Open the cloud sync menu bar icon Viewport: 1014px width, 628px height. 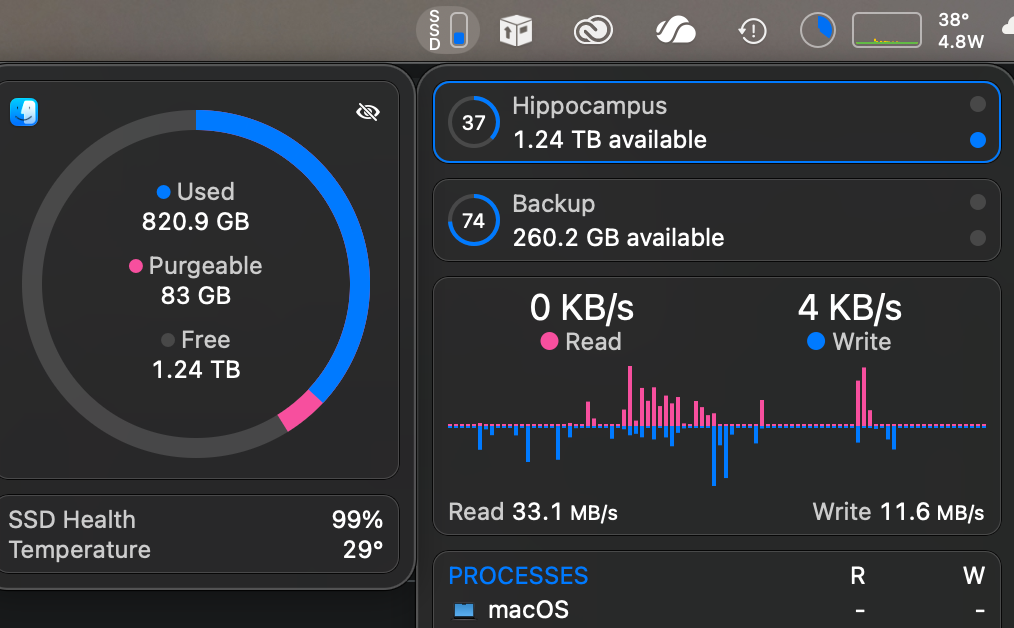675,31
